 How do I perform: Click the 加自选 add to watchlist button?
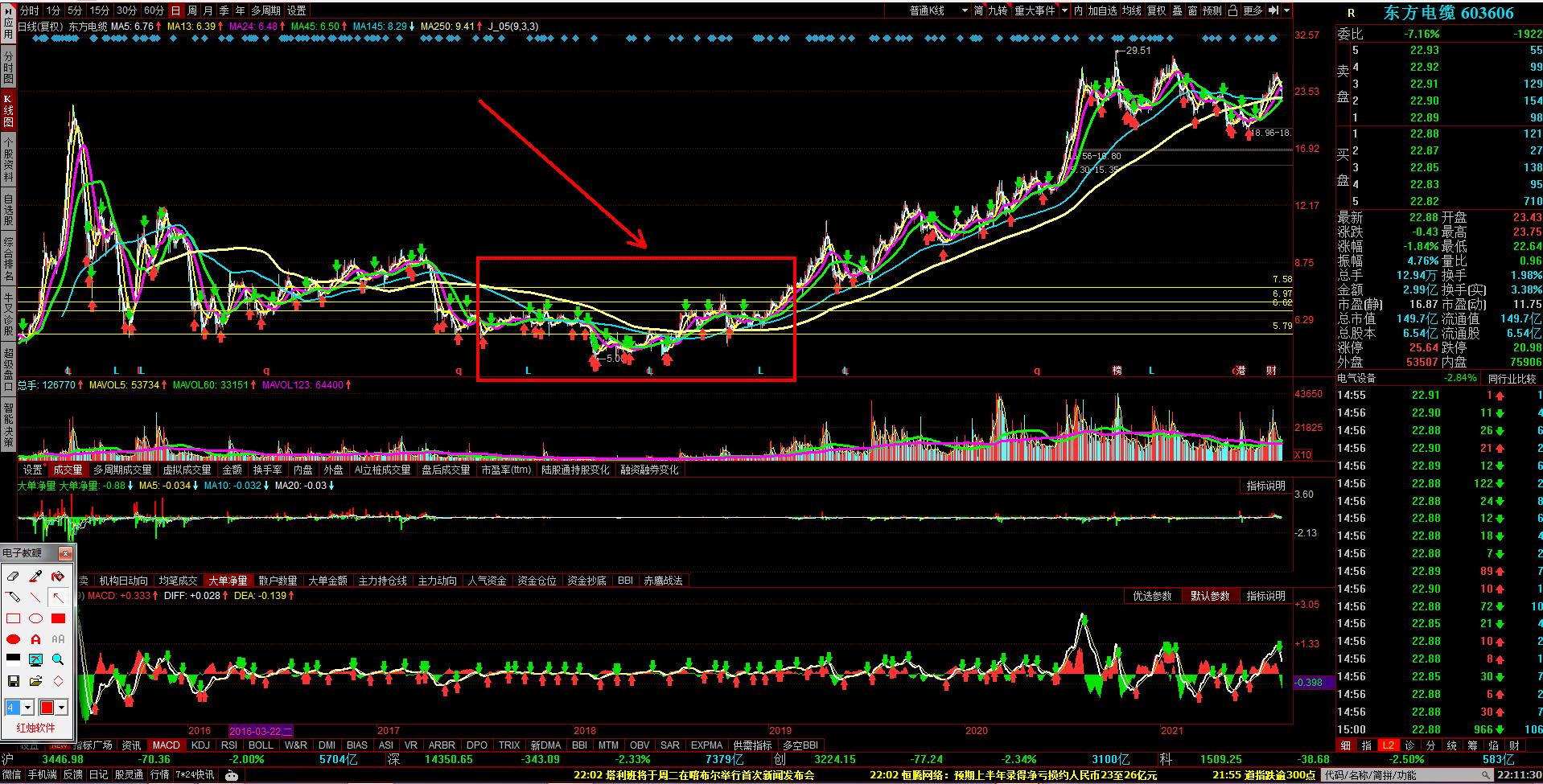click(x=1102, y=10)
